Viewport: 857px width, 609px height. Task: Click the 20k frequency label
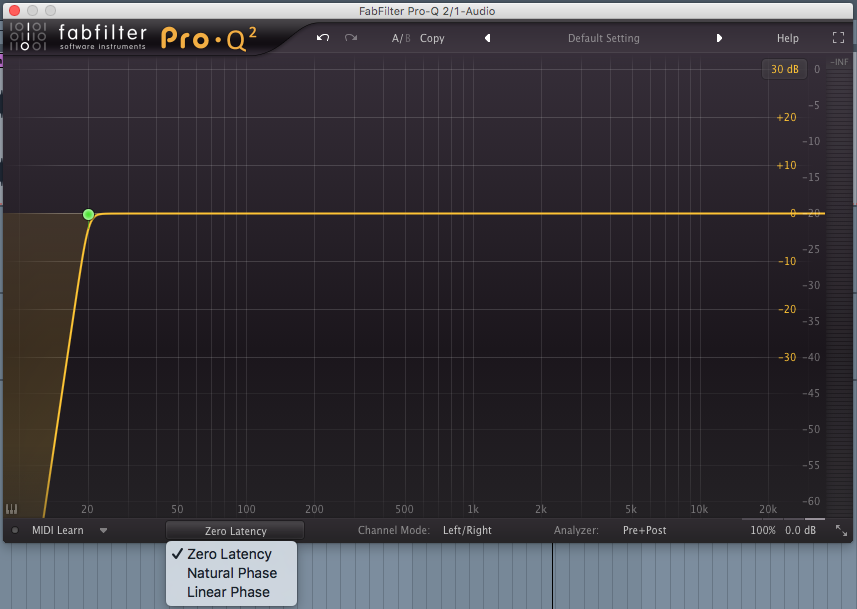click(768, 509)
